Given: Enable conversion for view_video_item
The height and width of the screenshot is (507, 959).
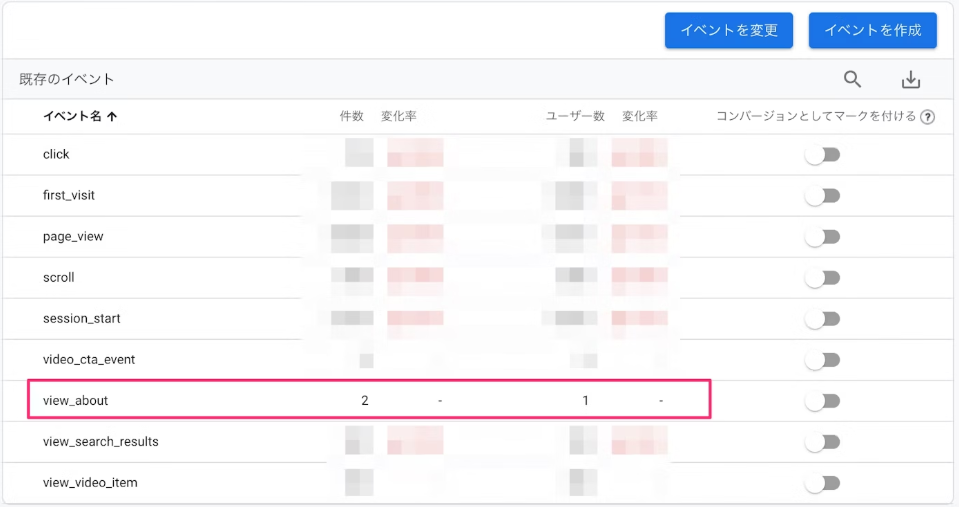Looking at the screenshot, I should click(823, 483).
